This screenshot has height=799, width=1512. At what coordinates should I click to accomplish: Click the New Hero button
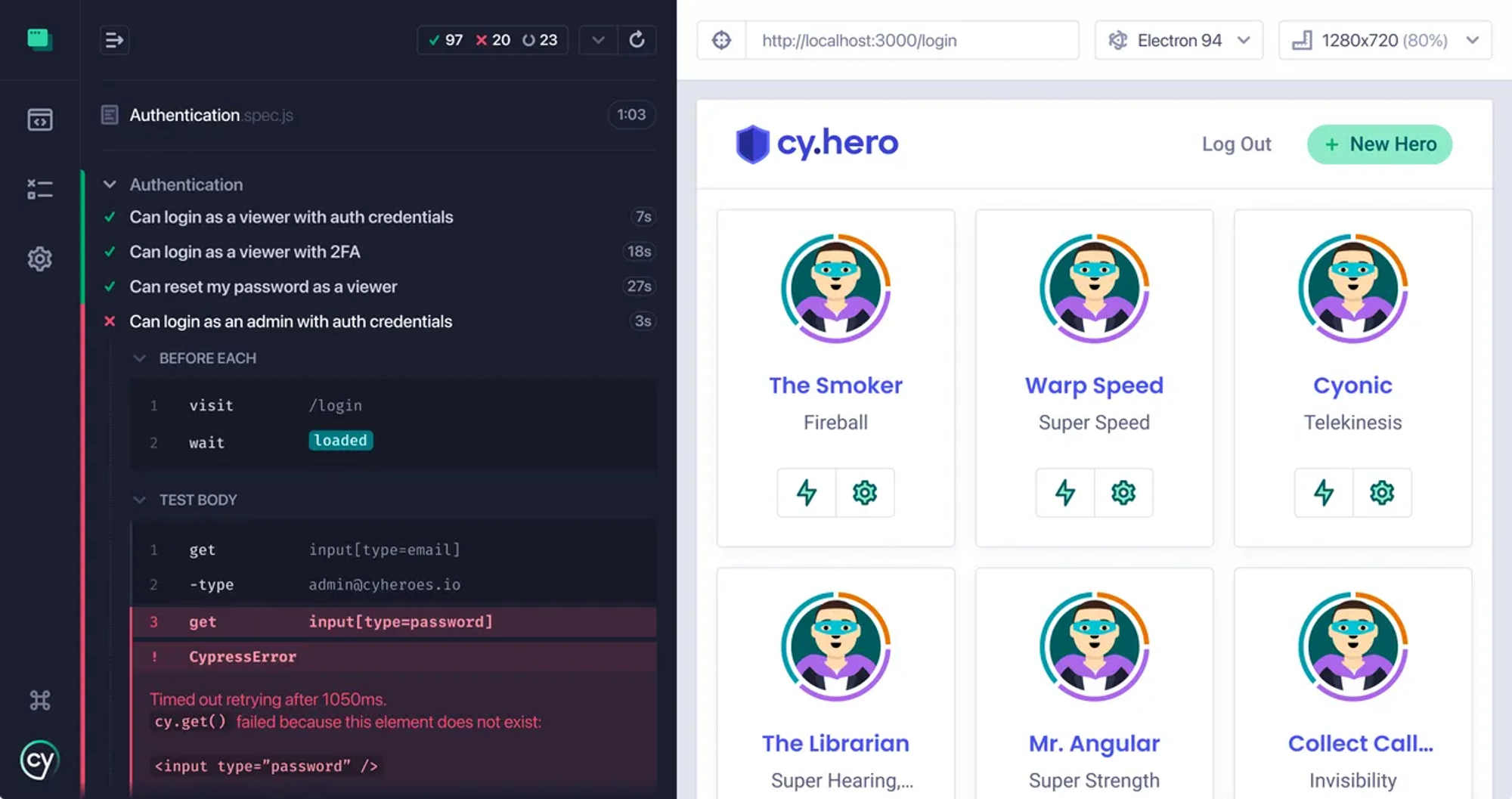(1379, 144)
